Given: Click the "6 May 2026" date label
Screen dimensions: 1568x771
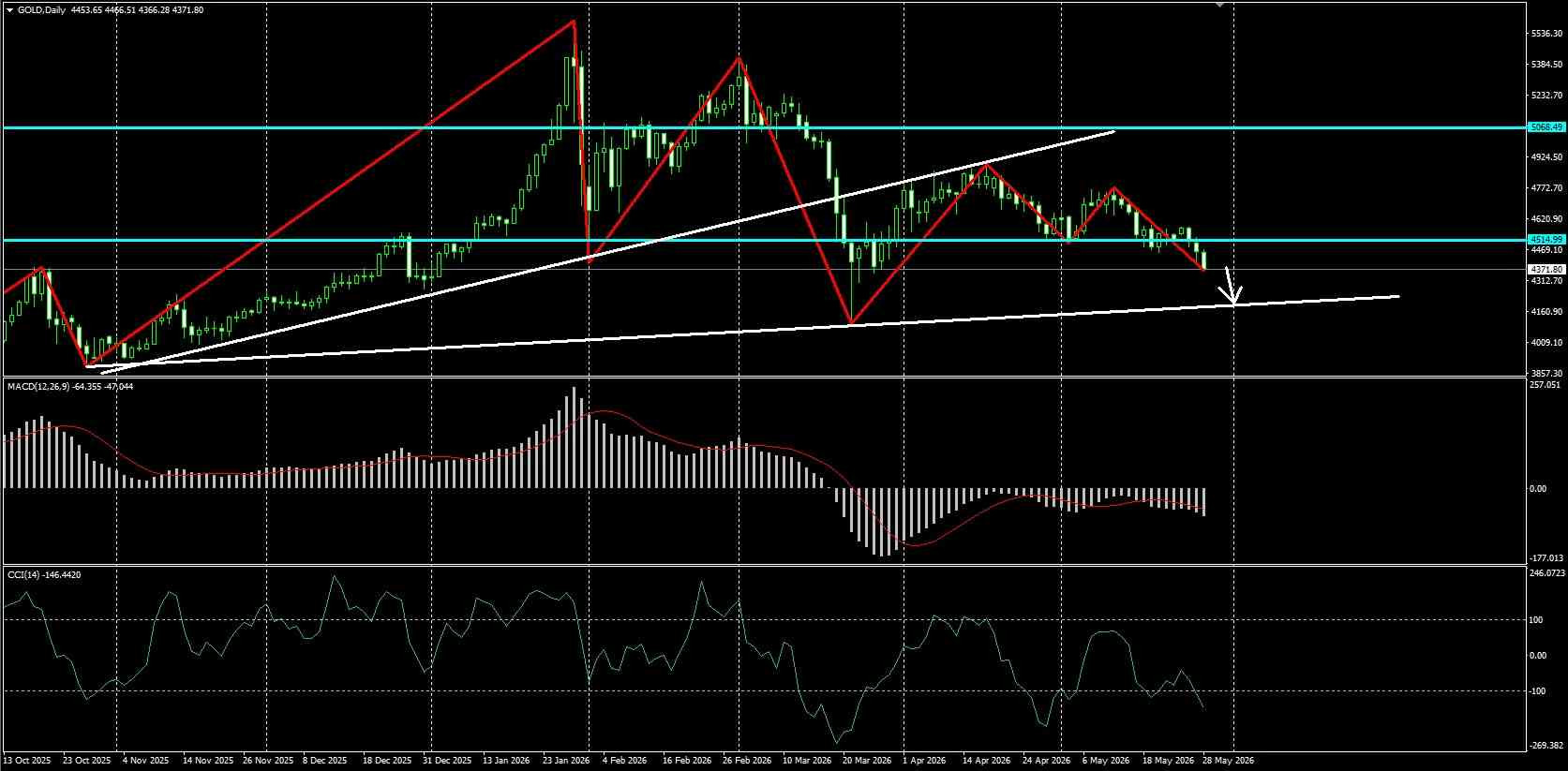Looking at the screenshot, I should [1106, 761].
